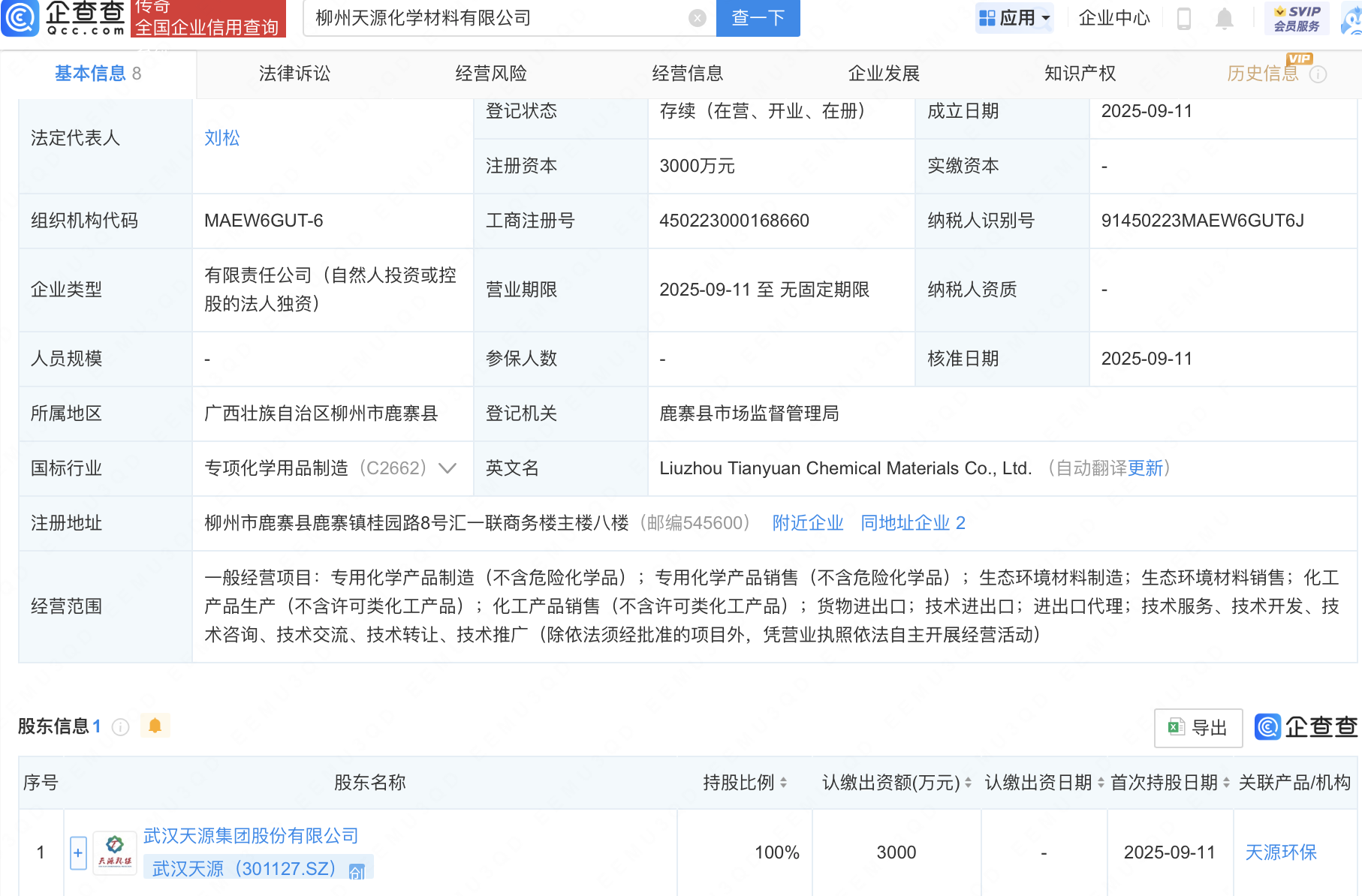Viewport: 1362px width, 896px height.
Task: Open the mobile app phone icon
Action: tap(1184, 18)
